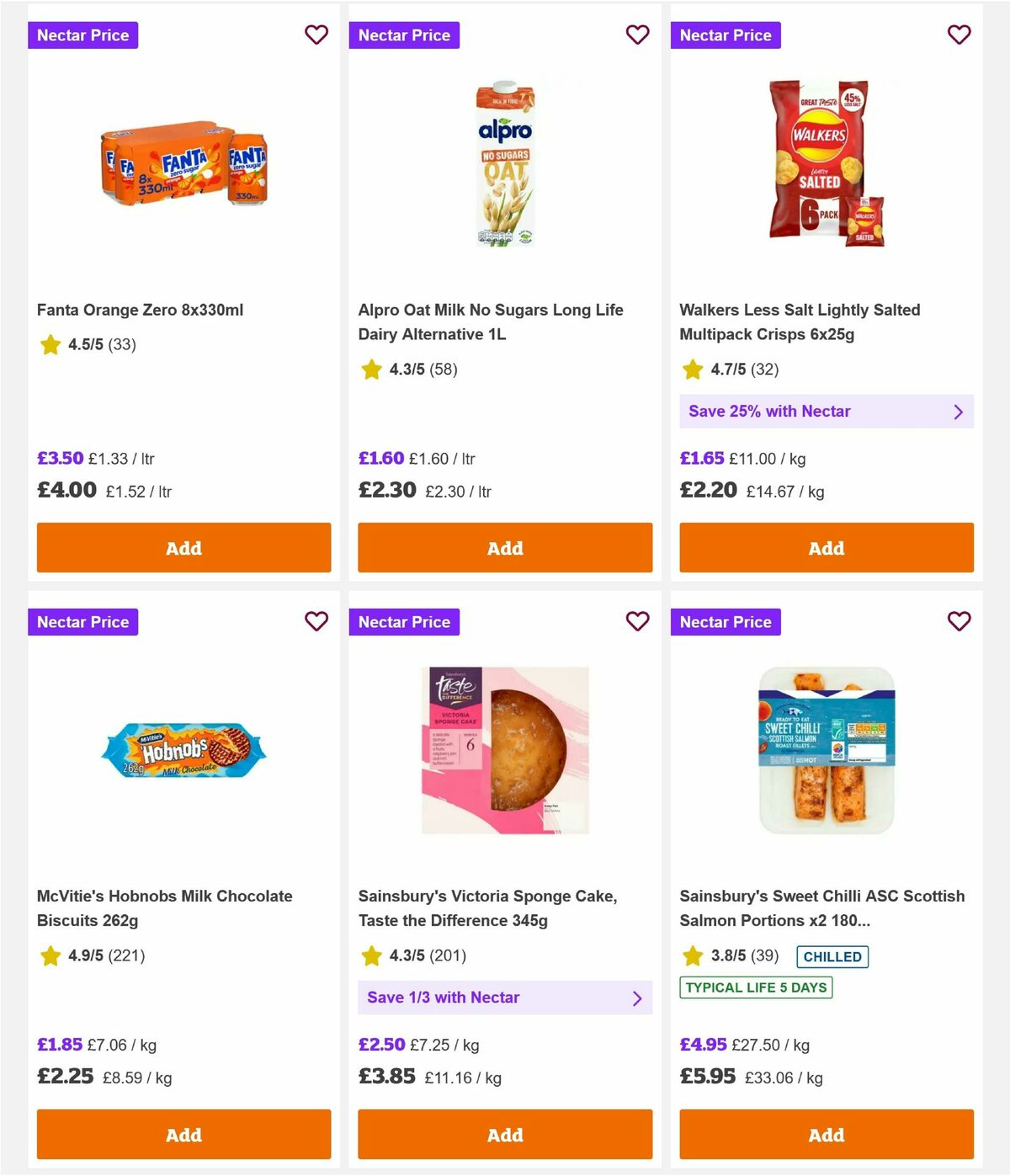
Task: Click the heart icon for the Victoria Sponge Cake
Action: pyautogui.click(x=638, y=621)
